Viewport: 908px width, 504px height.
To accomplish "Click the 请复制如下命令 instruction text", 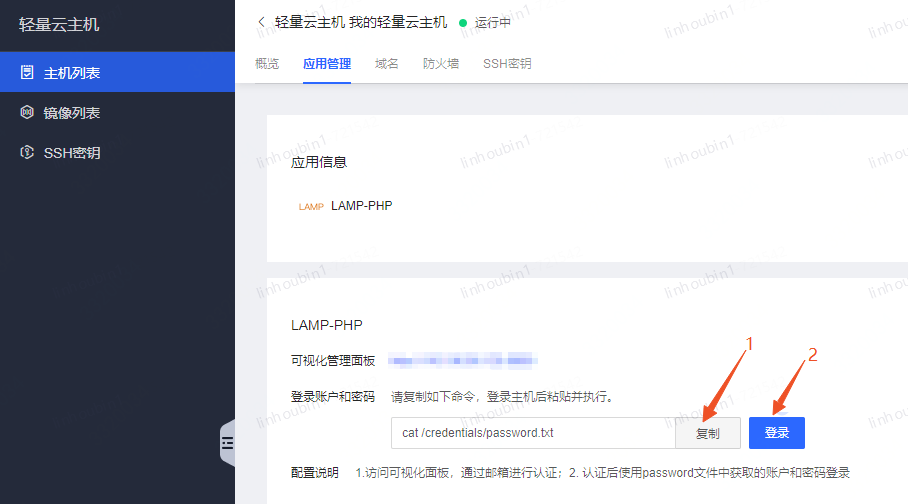I will click(502, 397).
